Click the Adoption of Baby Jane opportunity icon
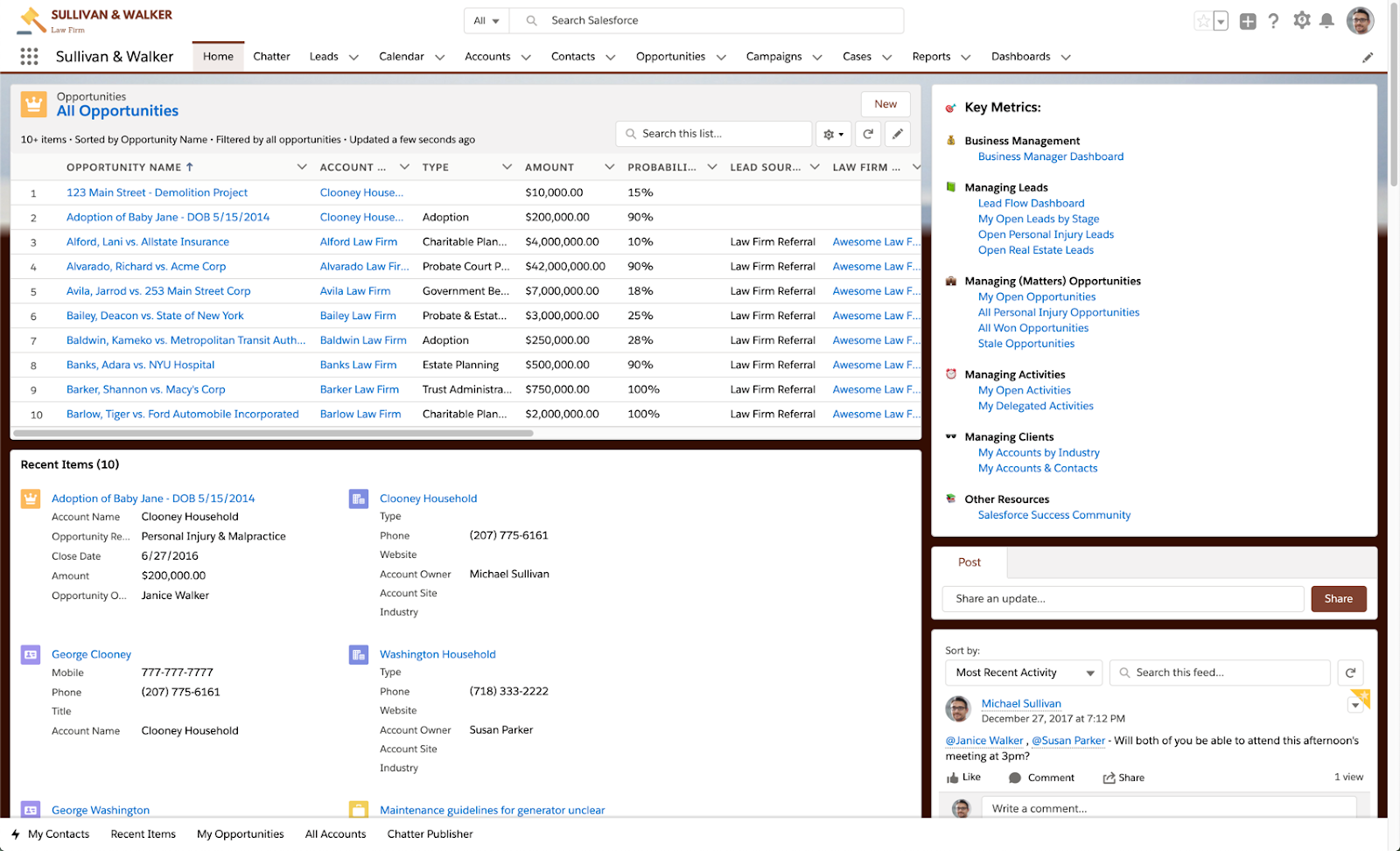This screenshot has height=851, width=1400. tap(31, 499)
